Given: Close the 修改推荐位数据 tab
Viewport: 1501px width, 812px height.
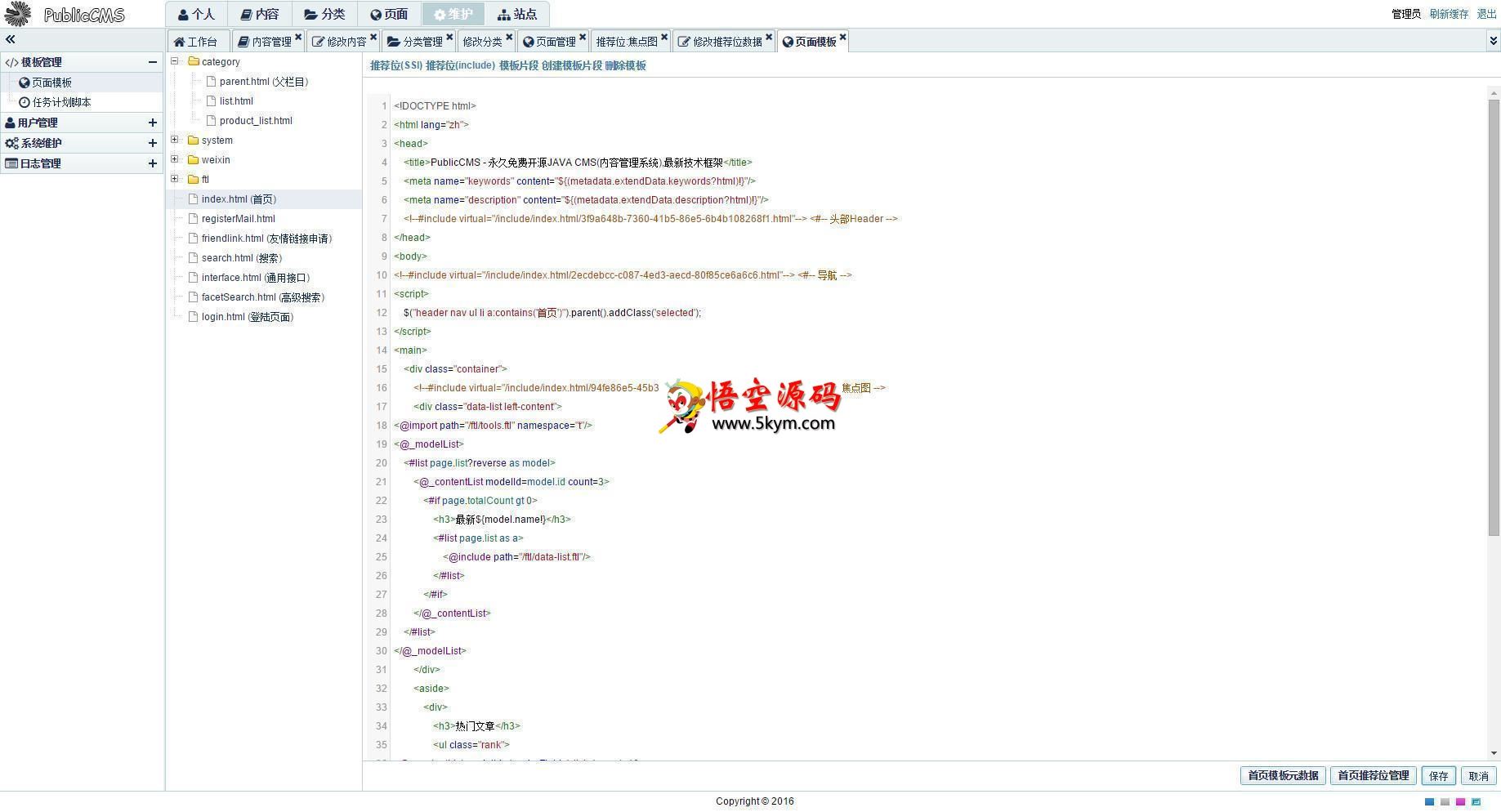Looking at the screenshot, I should pos(769,37).
